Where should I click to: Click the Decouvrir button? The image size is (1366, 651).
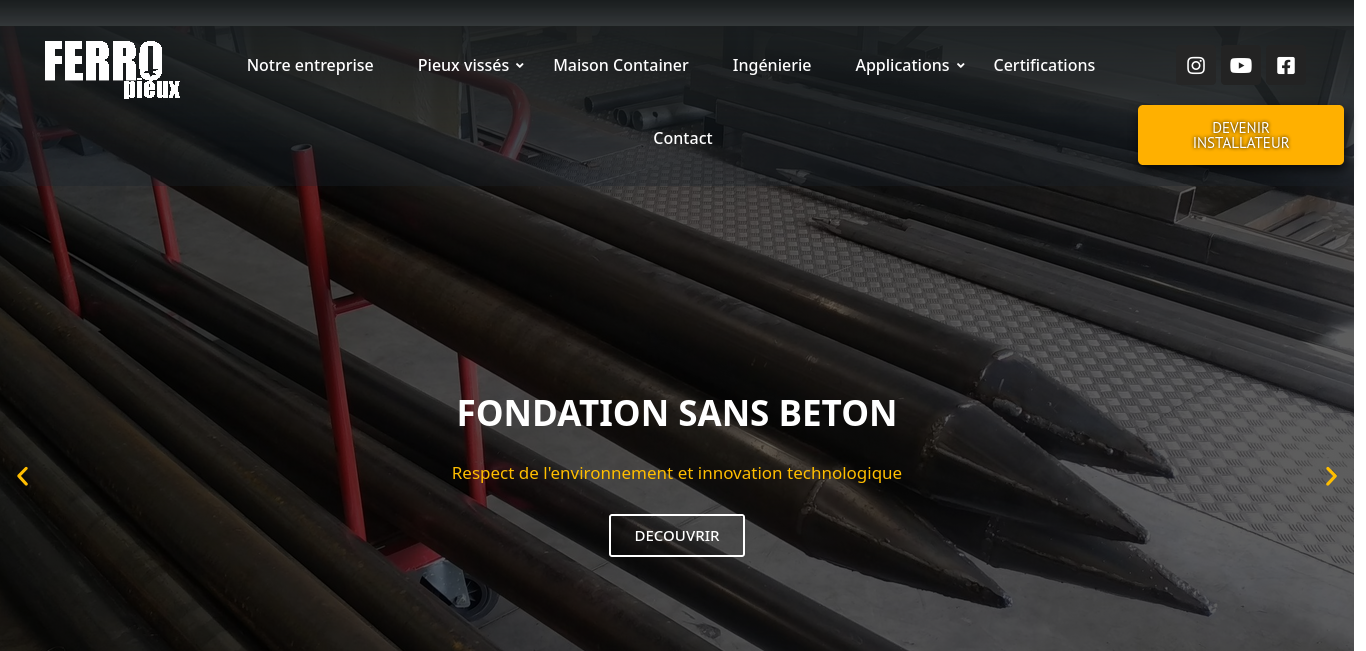click(677, 535)
